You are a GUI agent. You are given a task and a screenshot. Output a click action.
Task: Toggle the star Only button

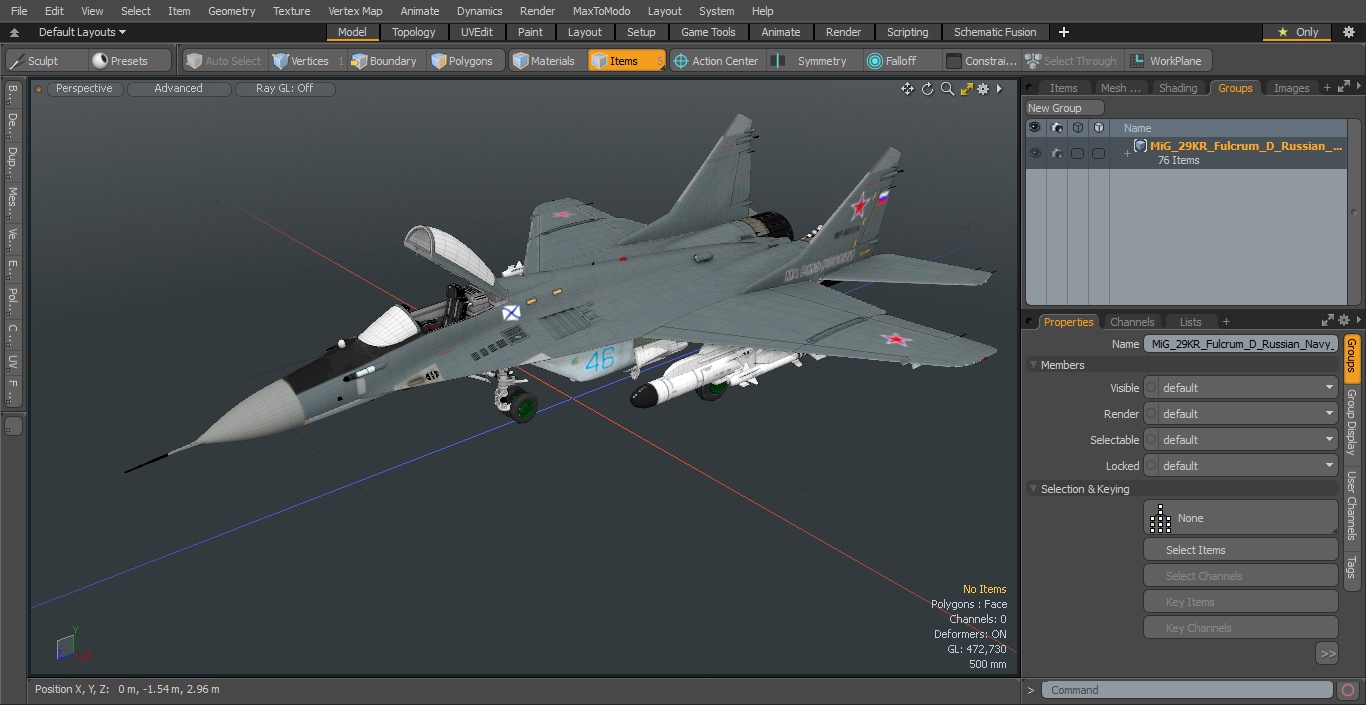(x=1298, y=32)
